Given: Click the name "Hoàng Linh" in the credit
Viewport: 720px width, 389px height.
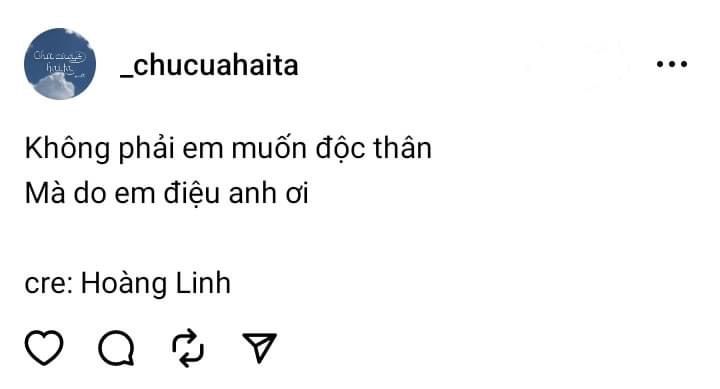Looking at the screenshot, I should click(156, 283).
